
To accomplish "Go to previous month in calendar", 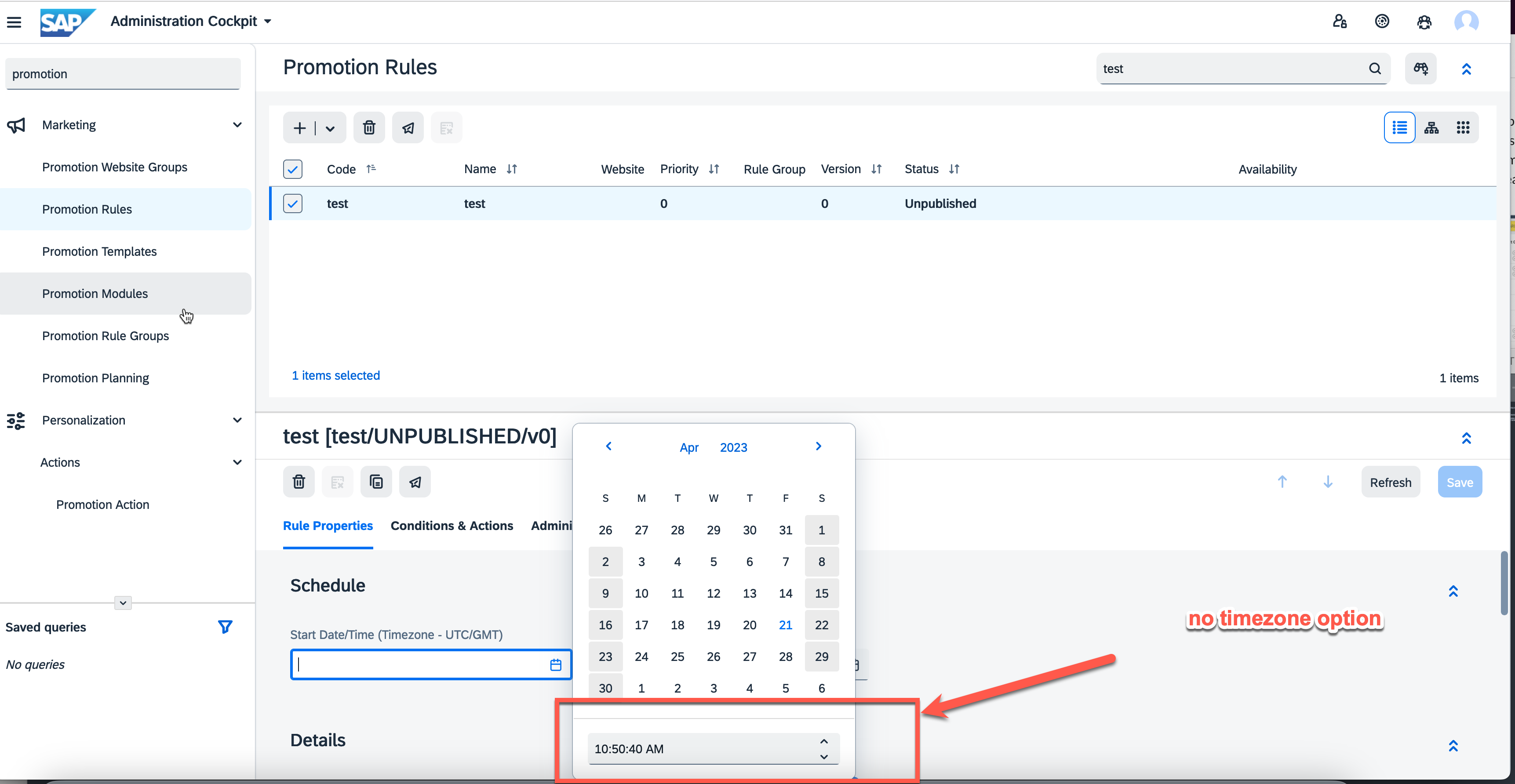I will 609,446.
